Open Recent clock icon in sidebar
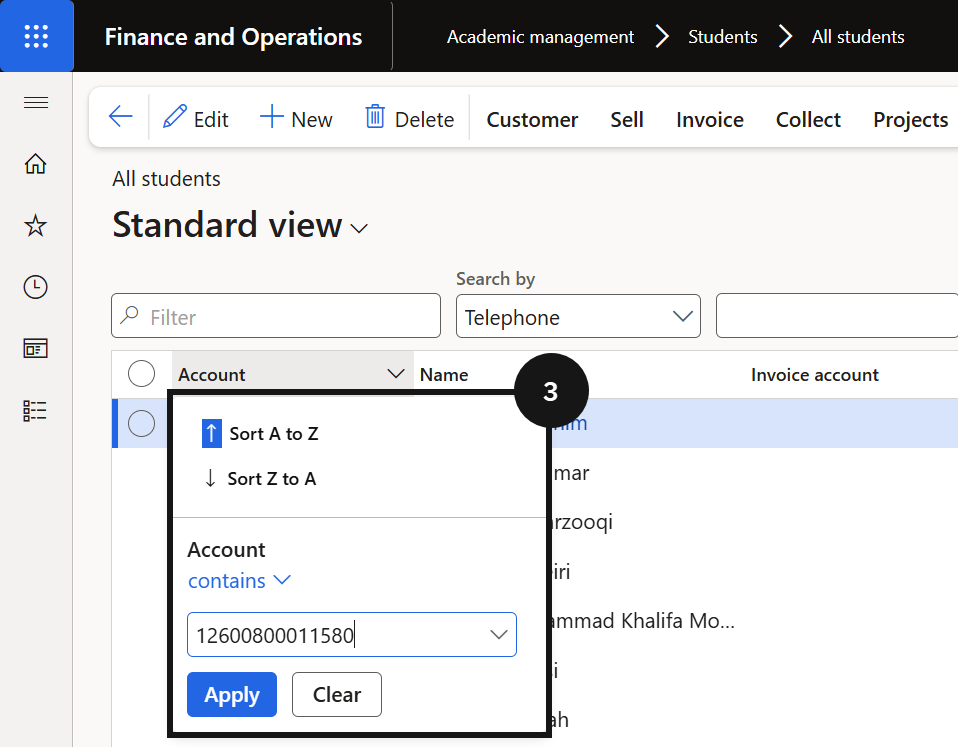 click(35, 287)
